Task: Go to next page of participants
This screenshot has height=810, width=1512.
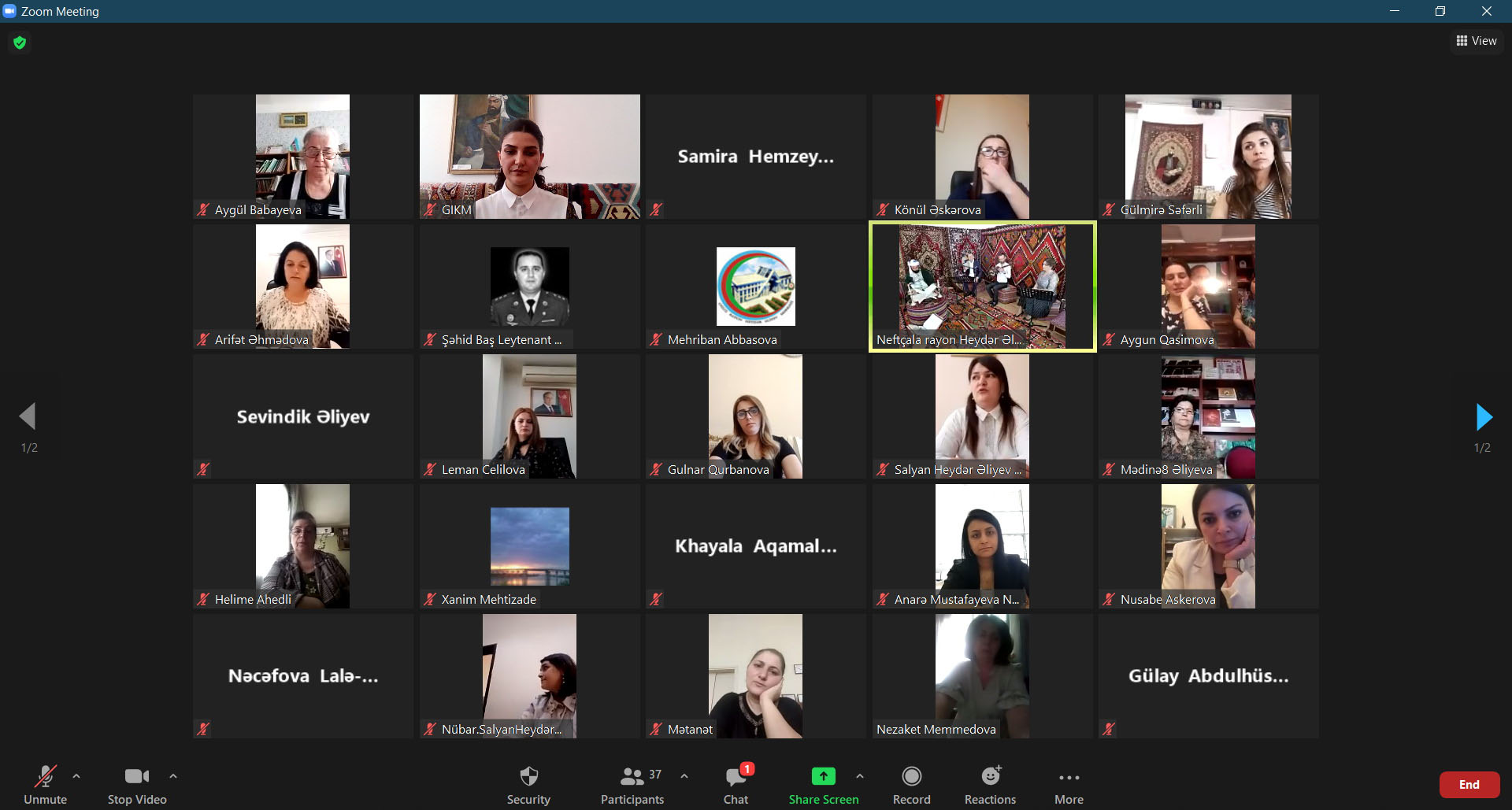Action: [1483, 417]
